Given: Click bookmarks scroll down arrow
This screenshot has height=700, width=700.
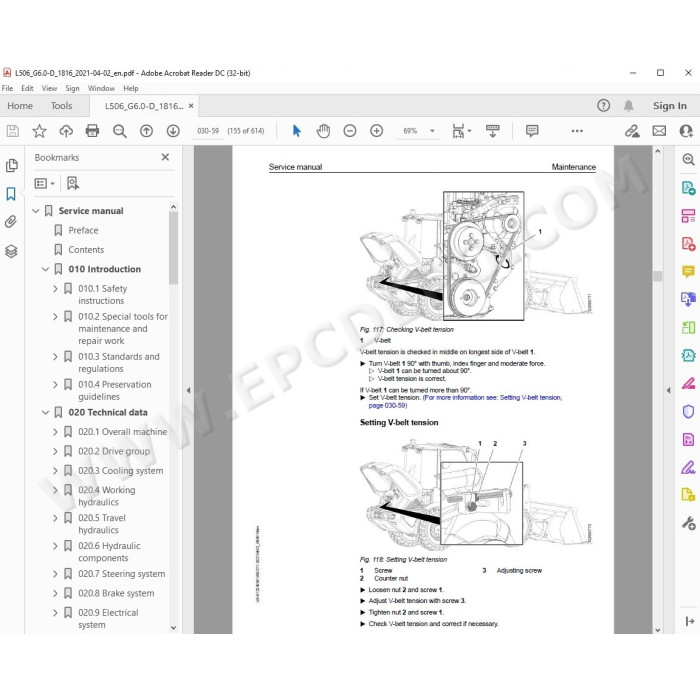Looking at the screenshot, I should [174, 627].
